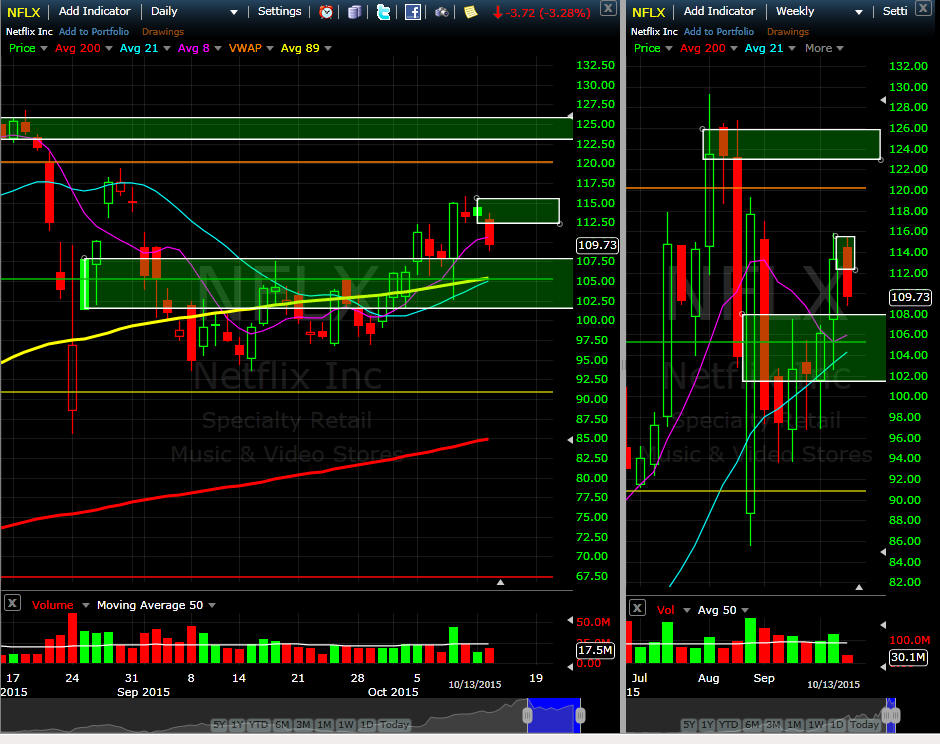This screenshot has width=940, height=744.
Task: Open daily Volume indicator dropdown
Action: pos(86,606)
